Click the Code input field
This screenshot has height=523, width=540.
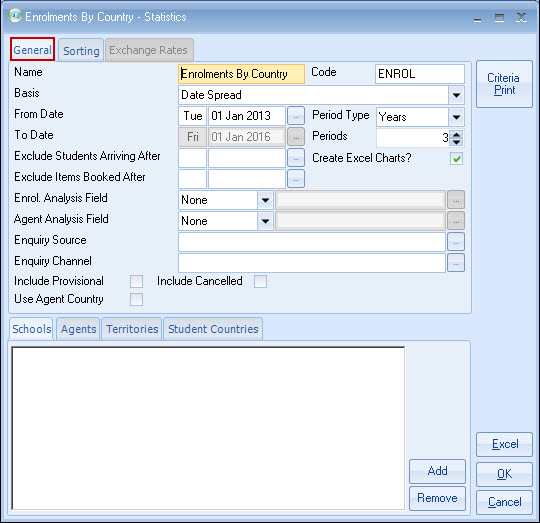(419, 74)
